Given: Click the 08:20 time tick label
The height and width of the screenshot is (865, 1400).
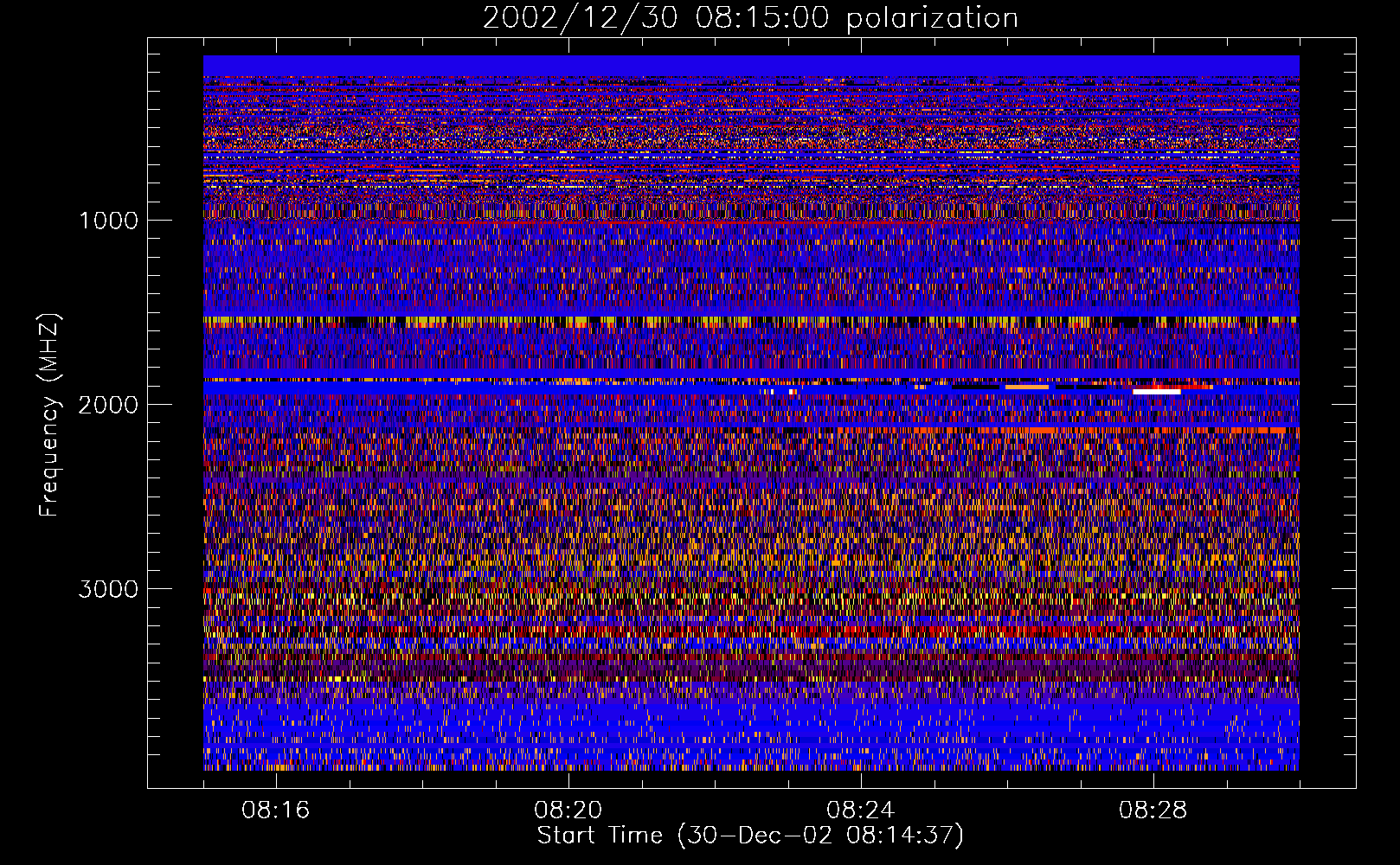Looking at the screenshot, I should (568, 811).
